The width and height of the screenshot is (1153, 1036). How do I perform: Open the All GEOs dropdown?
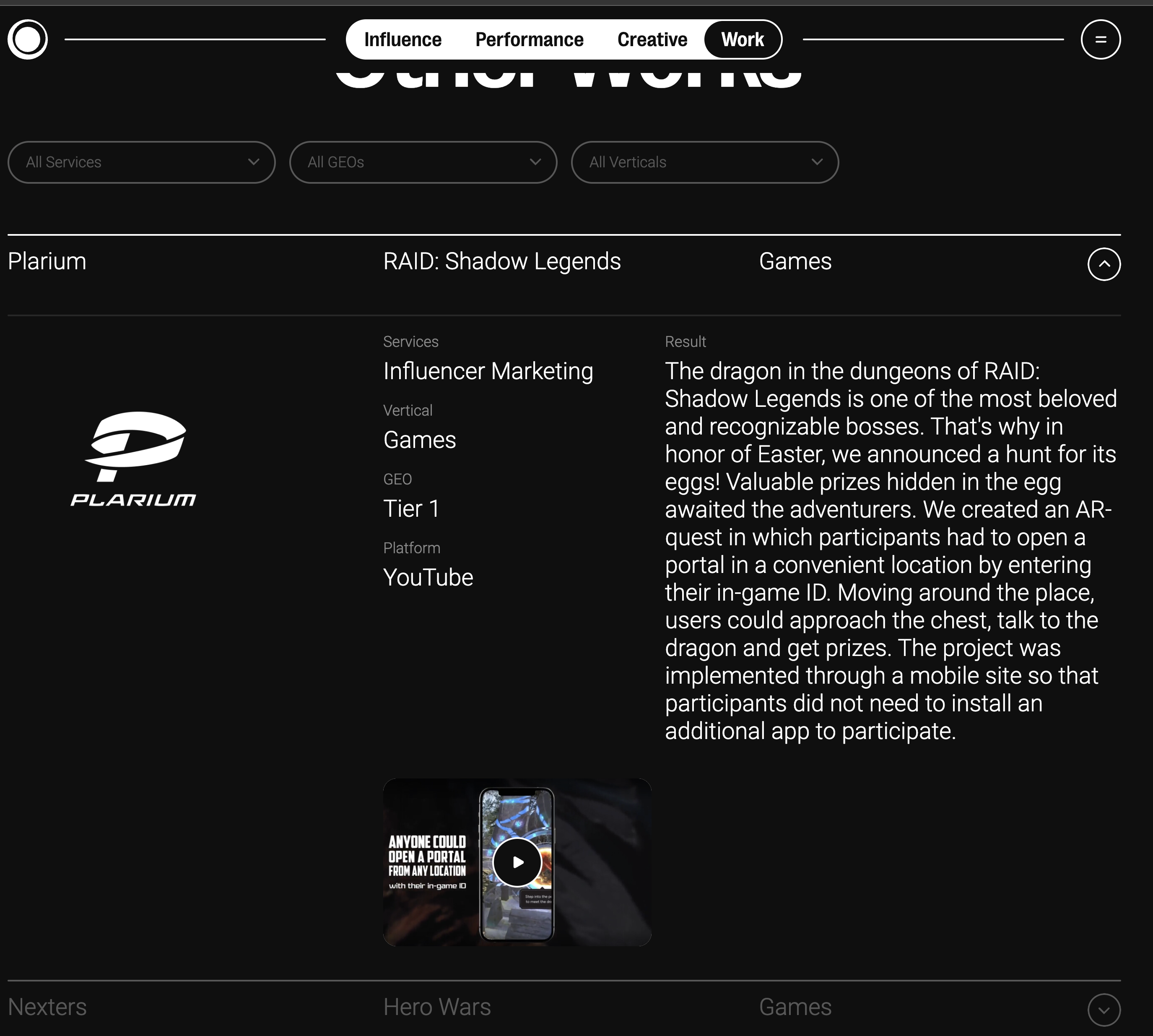pos(423,162)
